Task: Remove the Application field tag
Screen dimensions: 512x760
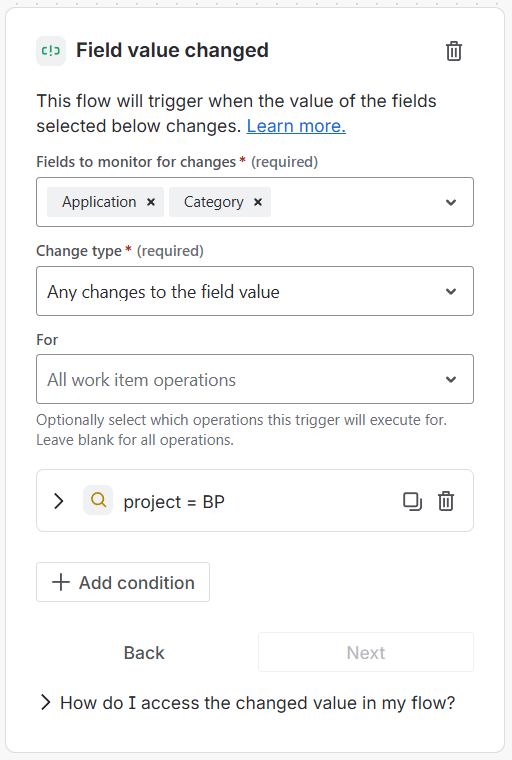Action: pyautogui.click(x=151, y=202)
